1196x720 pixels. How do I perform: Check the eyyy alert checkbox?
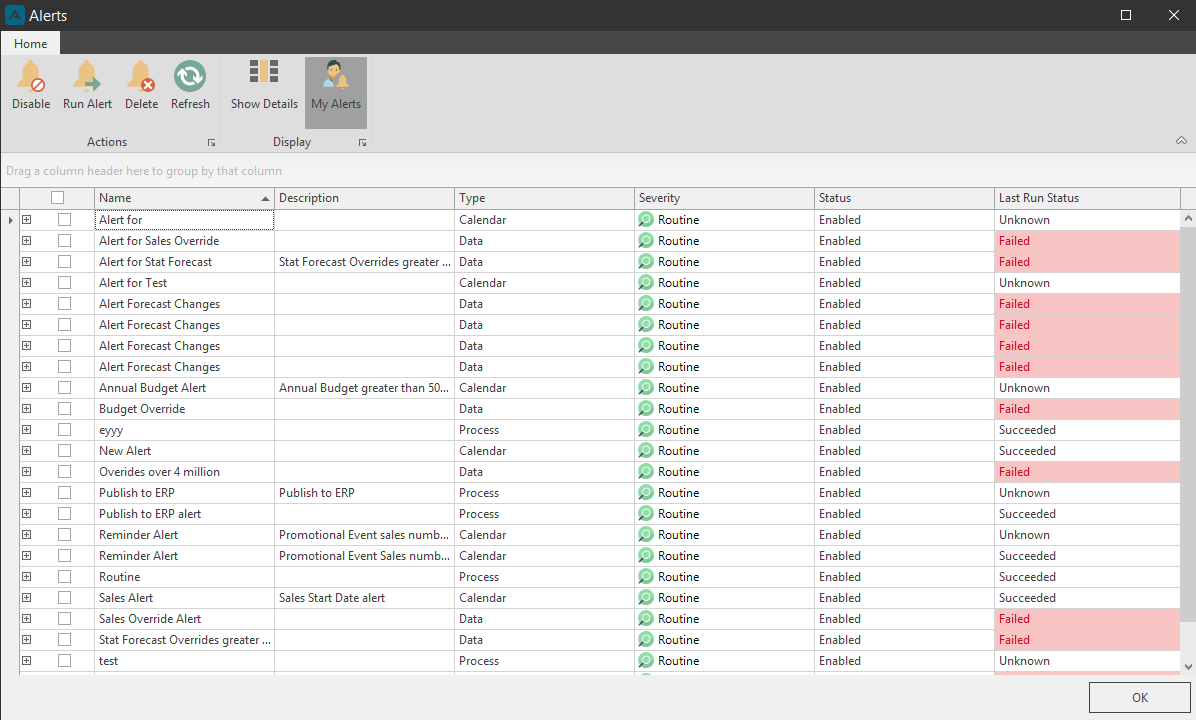[x=64, y=429]
